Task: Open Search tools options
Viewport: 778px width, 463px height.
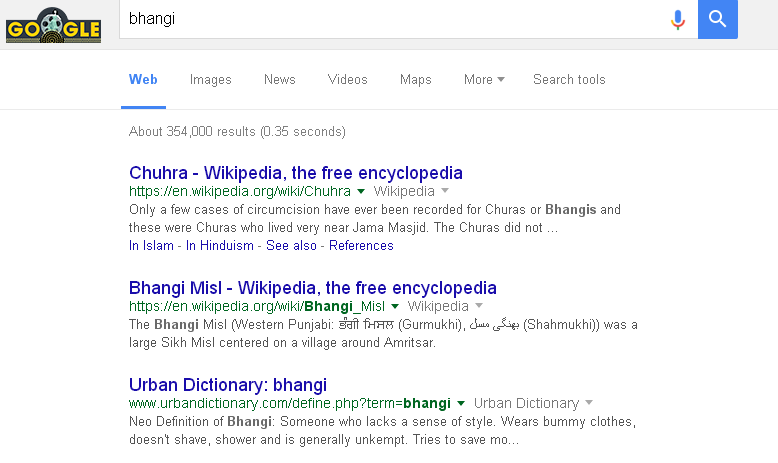Action: coord(569,79)
